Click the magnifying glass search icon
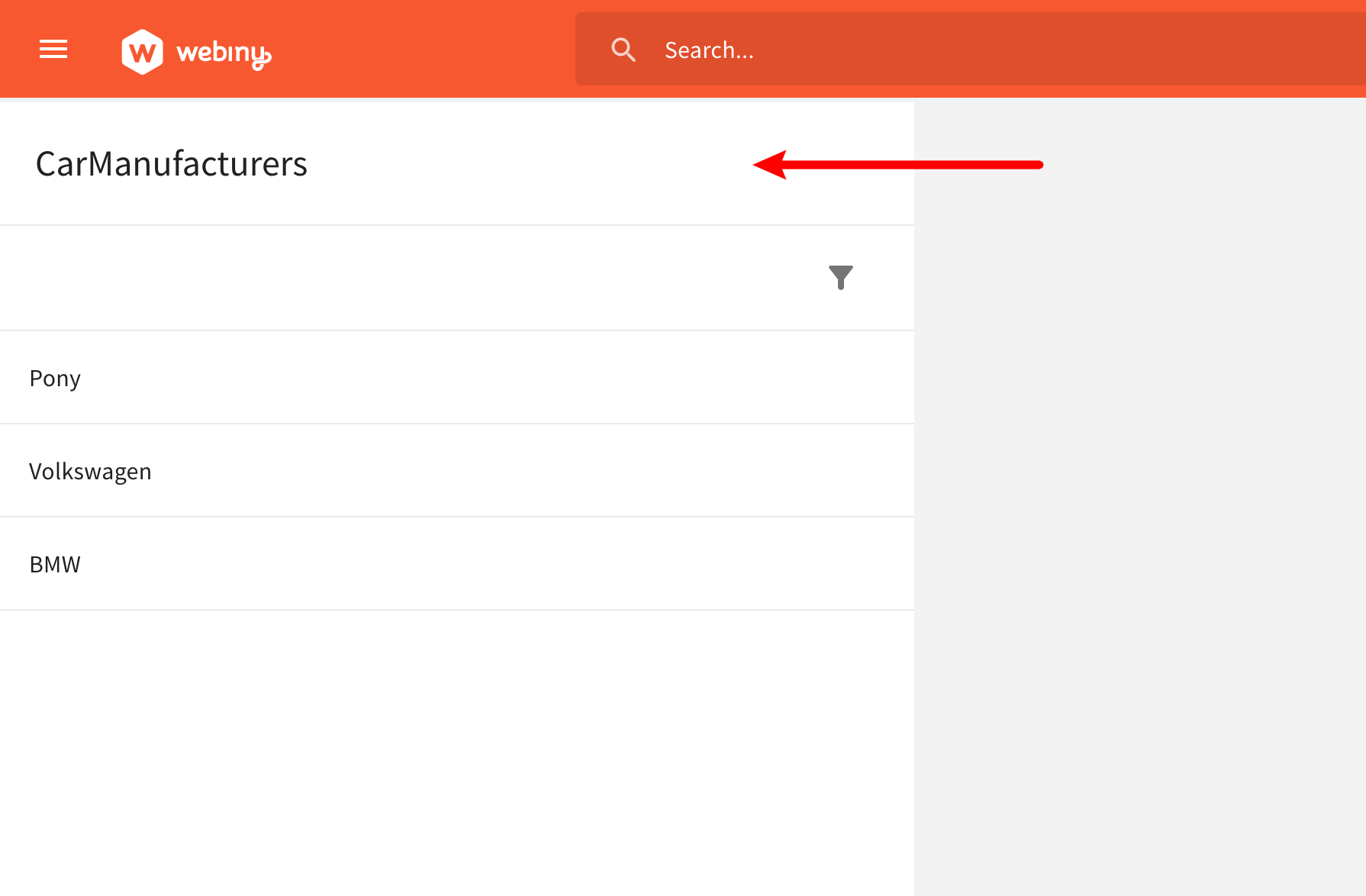This screenshot has height=896, width=1366. [x=623, y=49]
